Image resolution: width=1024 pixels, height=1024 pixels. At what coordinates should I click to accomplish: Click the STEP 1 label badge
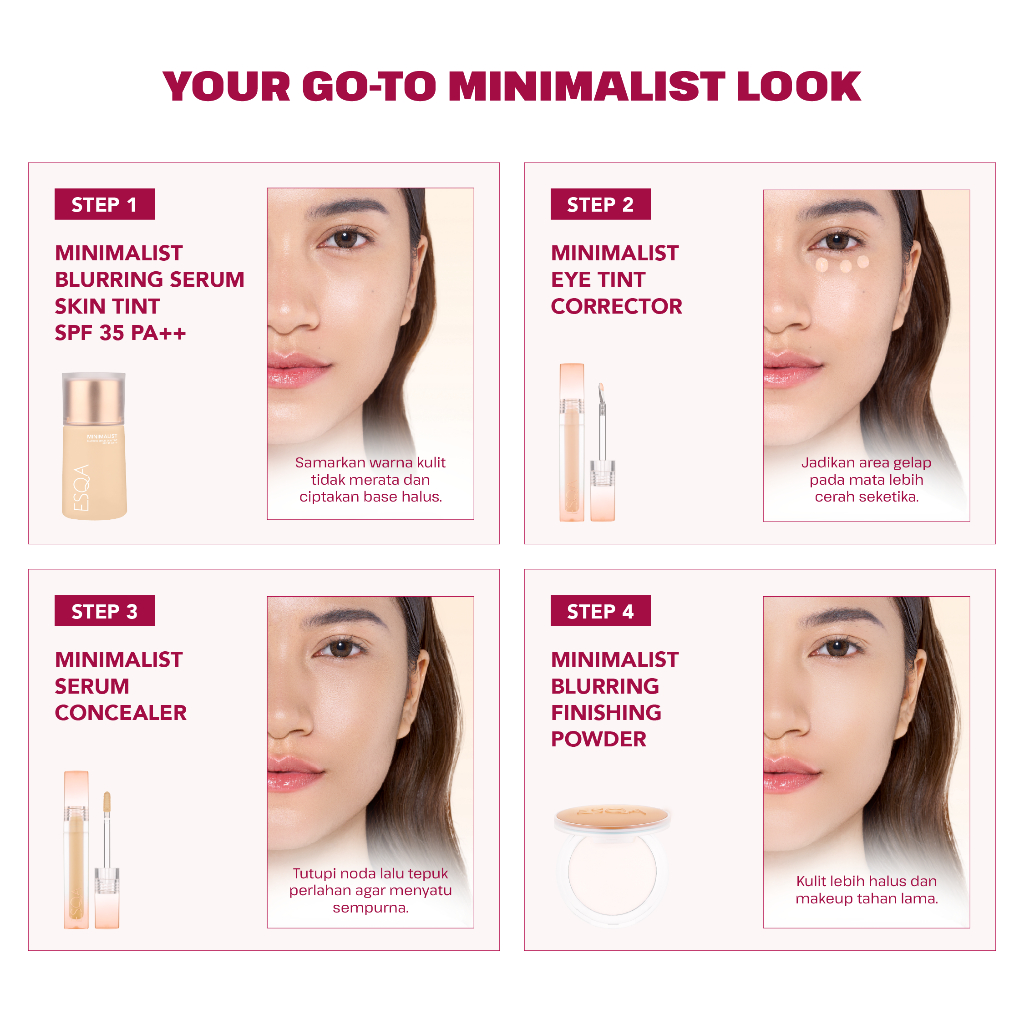click(x=104, y=204)
